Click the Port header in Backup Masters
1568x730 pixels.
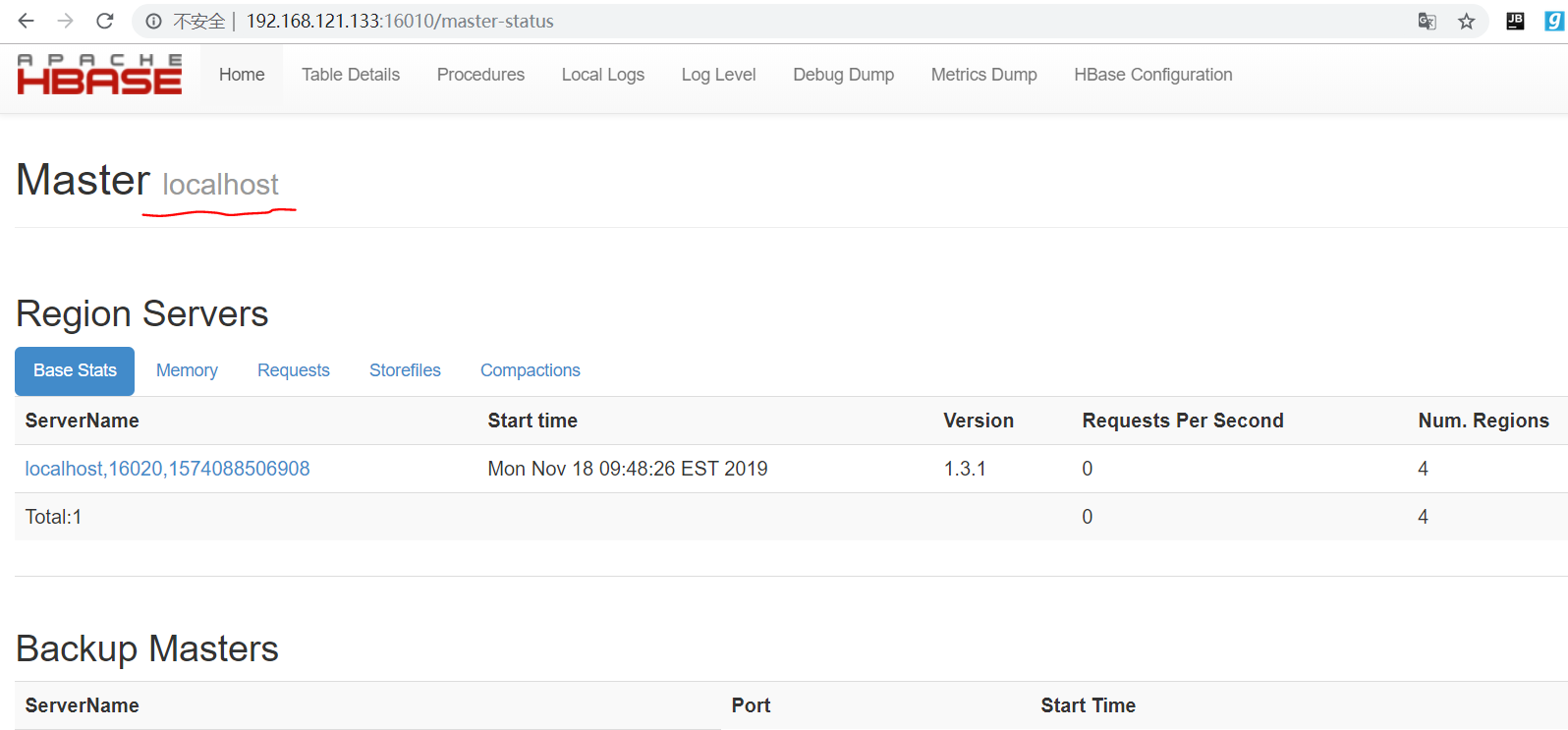(x=751, y=705)
